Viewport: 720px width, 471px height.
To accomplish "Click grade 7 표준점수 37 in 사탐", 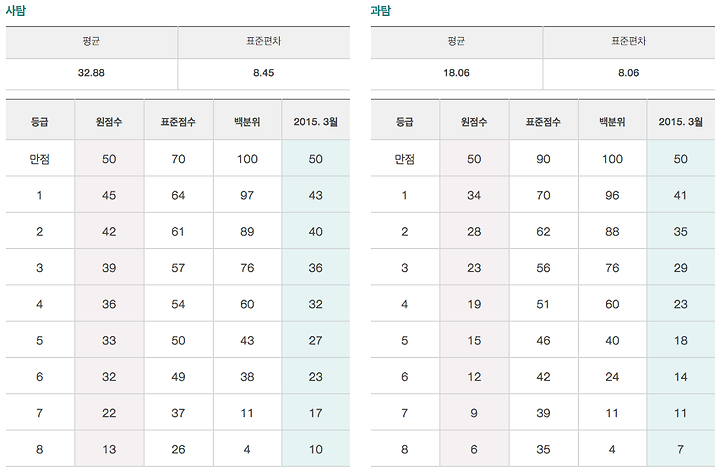I will pyautogui.click(x=178, y=413).
